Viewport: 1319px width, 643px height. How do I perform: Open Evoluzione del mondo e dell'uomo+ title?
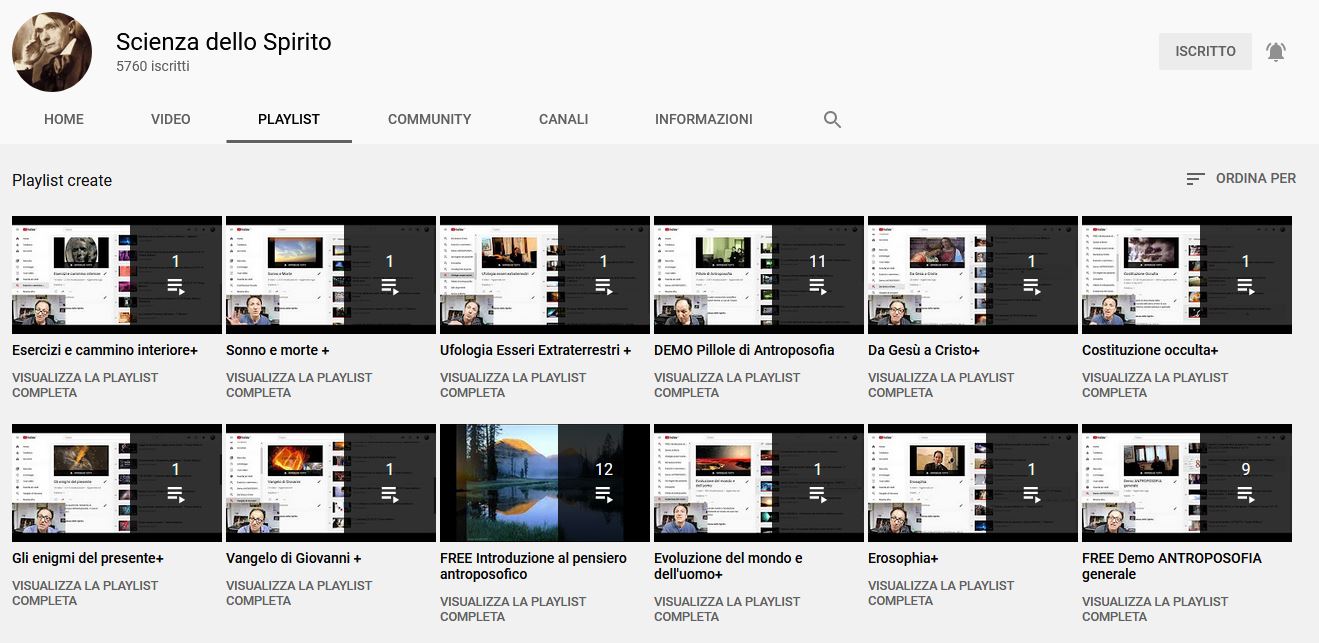(728, 566)
